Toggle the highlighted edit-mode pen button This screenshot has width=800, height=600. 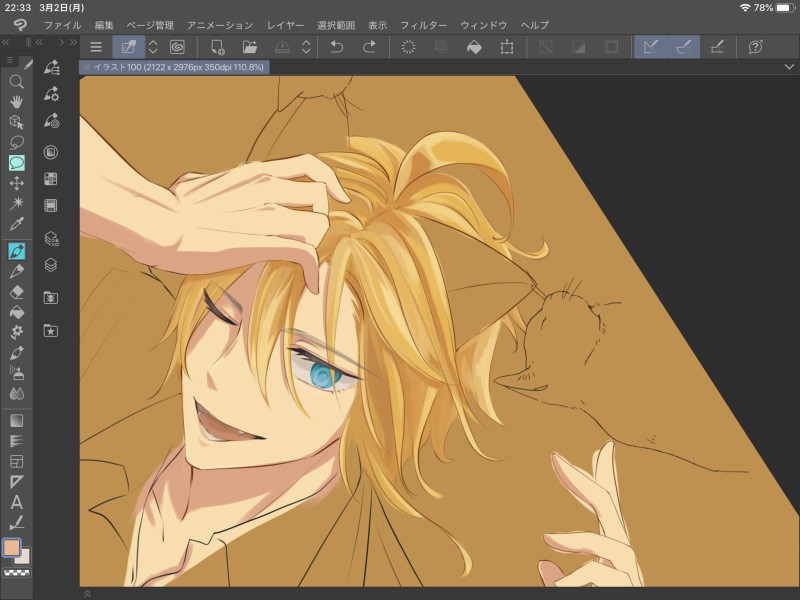(129, 47)
